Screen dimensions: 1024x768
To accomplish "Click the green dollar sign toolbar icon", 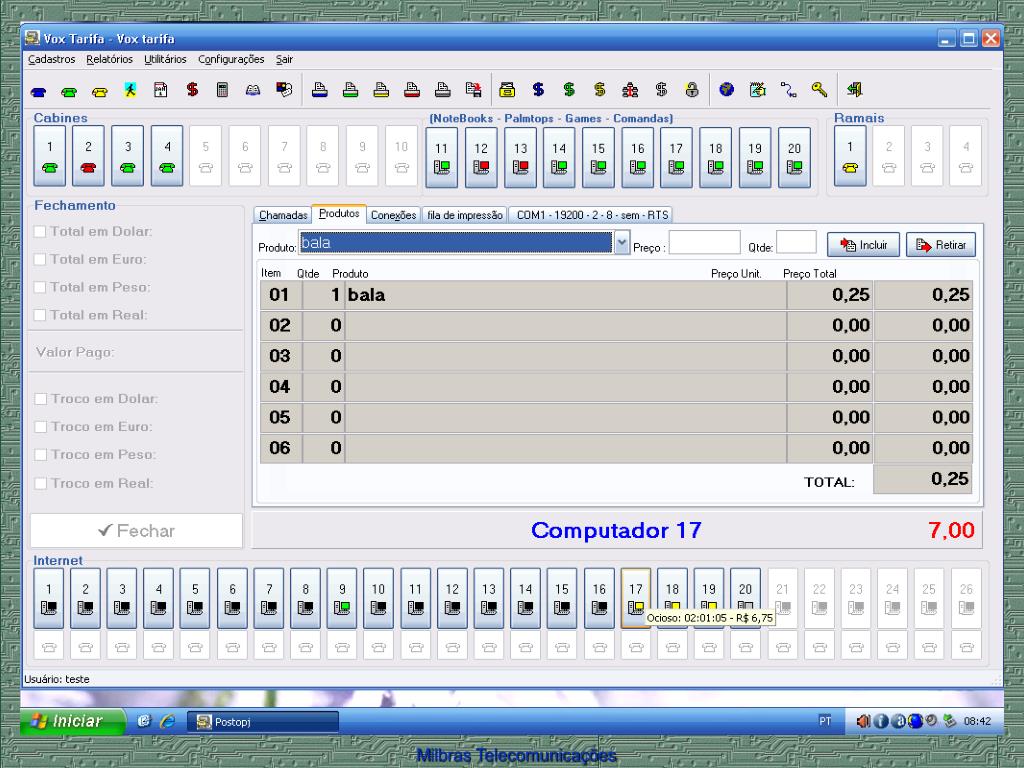I will (x=569, y=89).
